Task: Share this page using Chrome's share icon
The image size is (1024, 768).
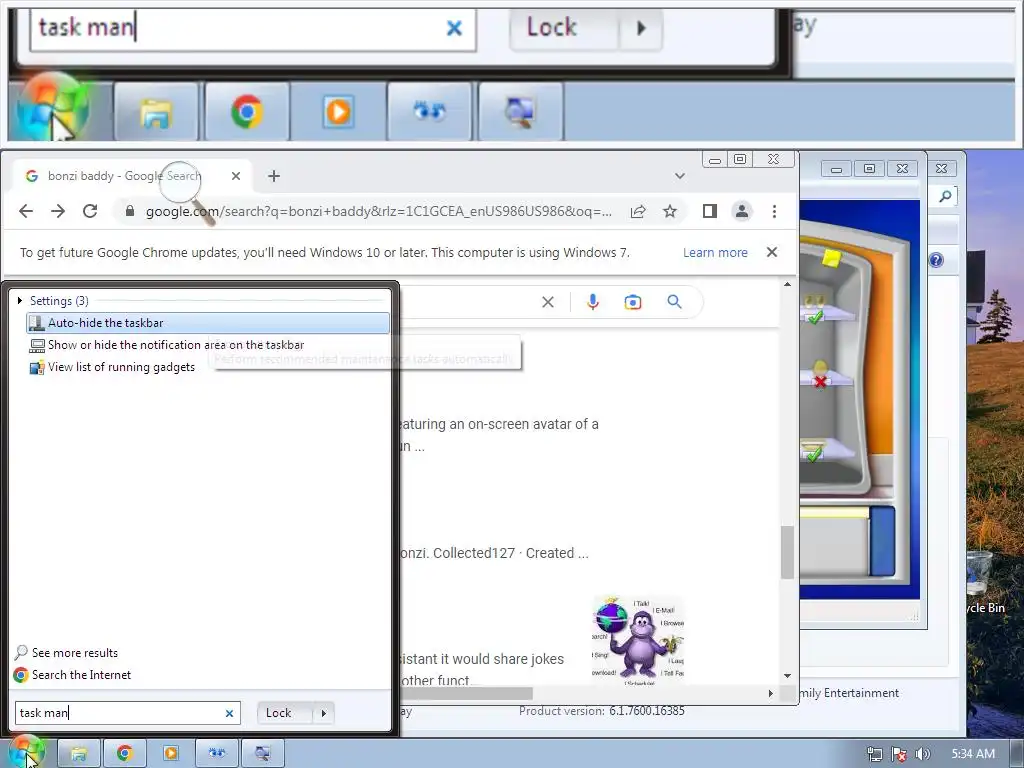Action: 638,211
